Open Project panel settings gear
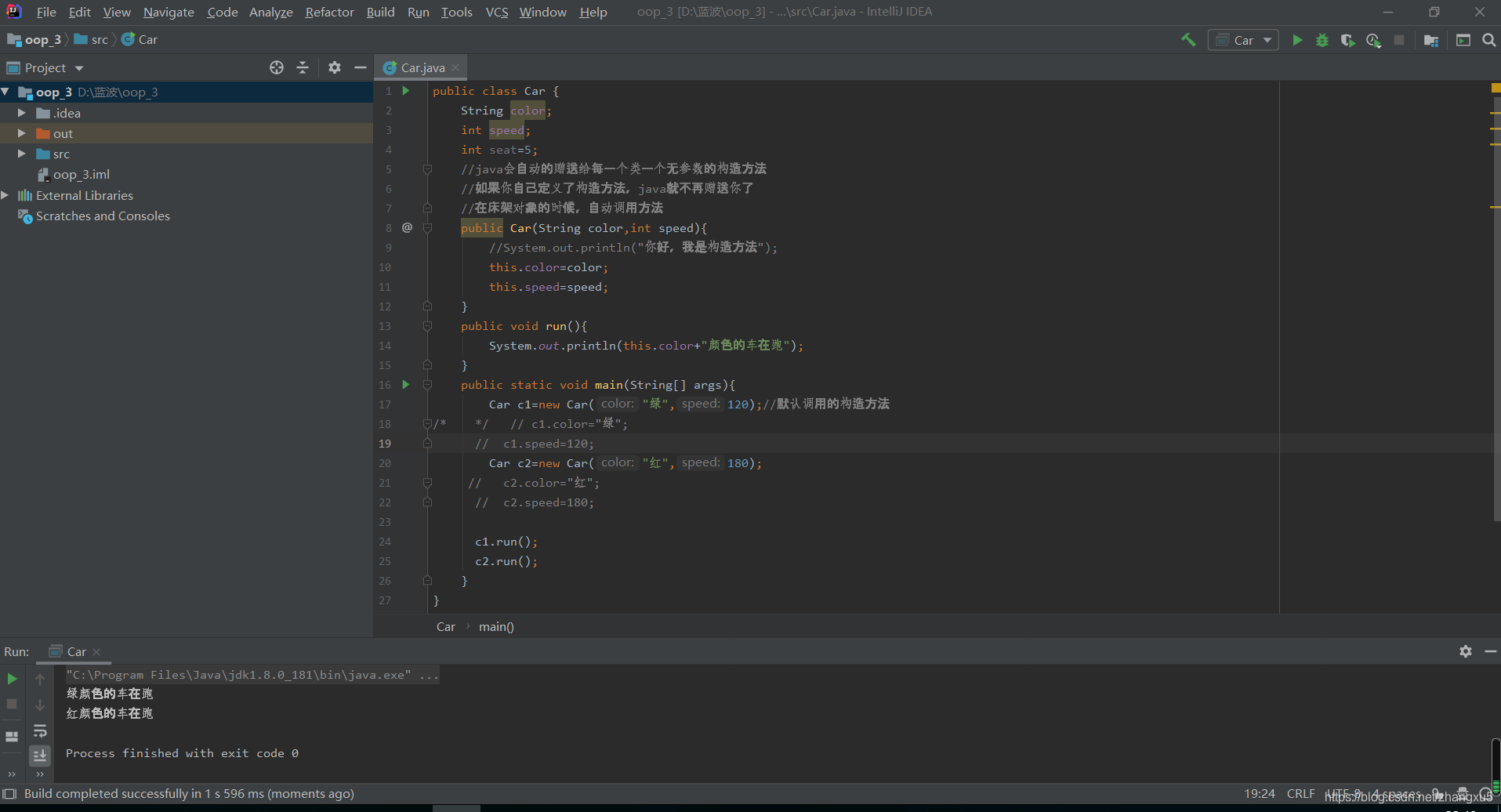 click(x=335, y=67)
